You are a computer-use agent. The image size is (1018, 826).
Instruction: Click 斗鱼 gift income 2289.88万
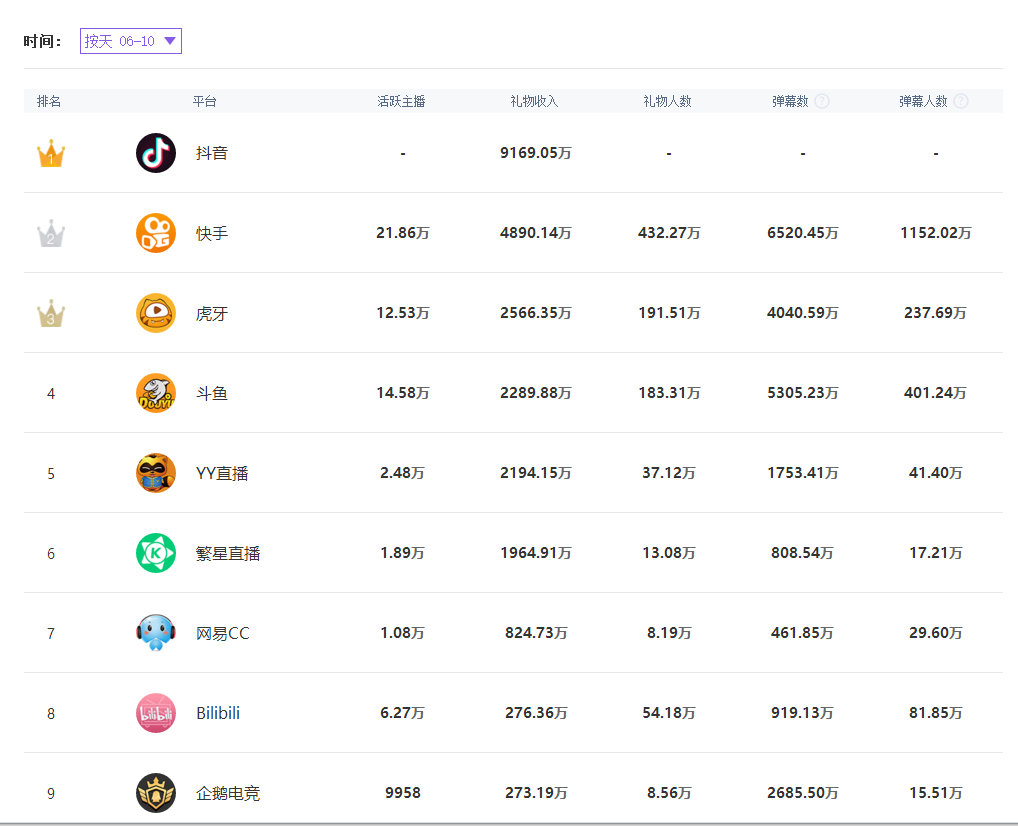tap(536, 392)
